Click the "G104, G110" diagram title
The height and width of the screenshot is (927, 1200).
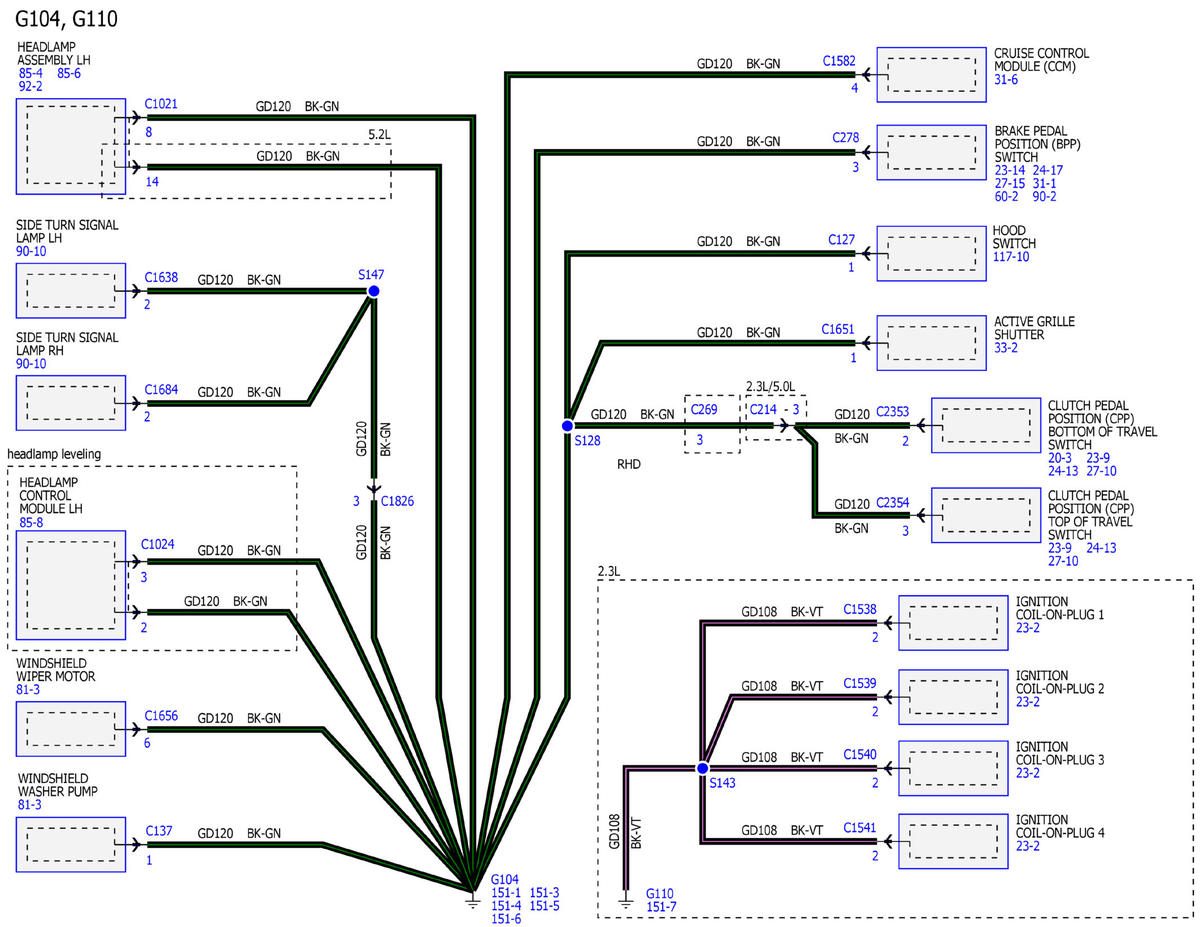point(68,17)
